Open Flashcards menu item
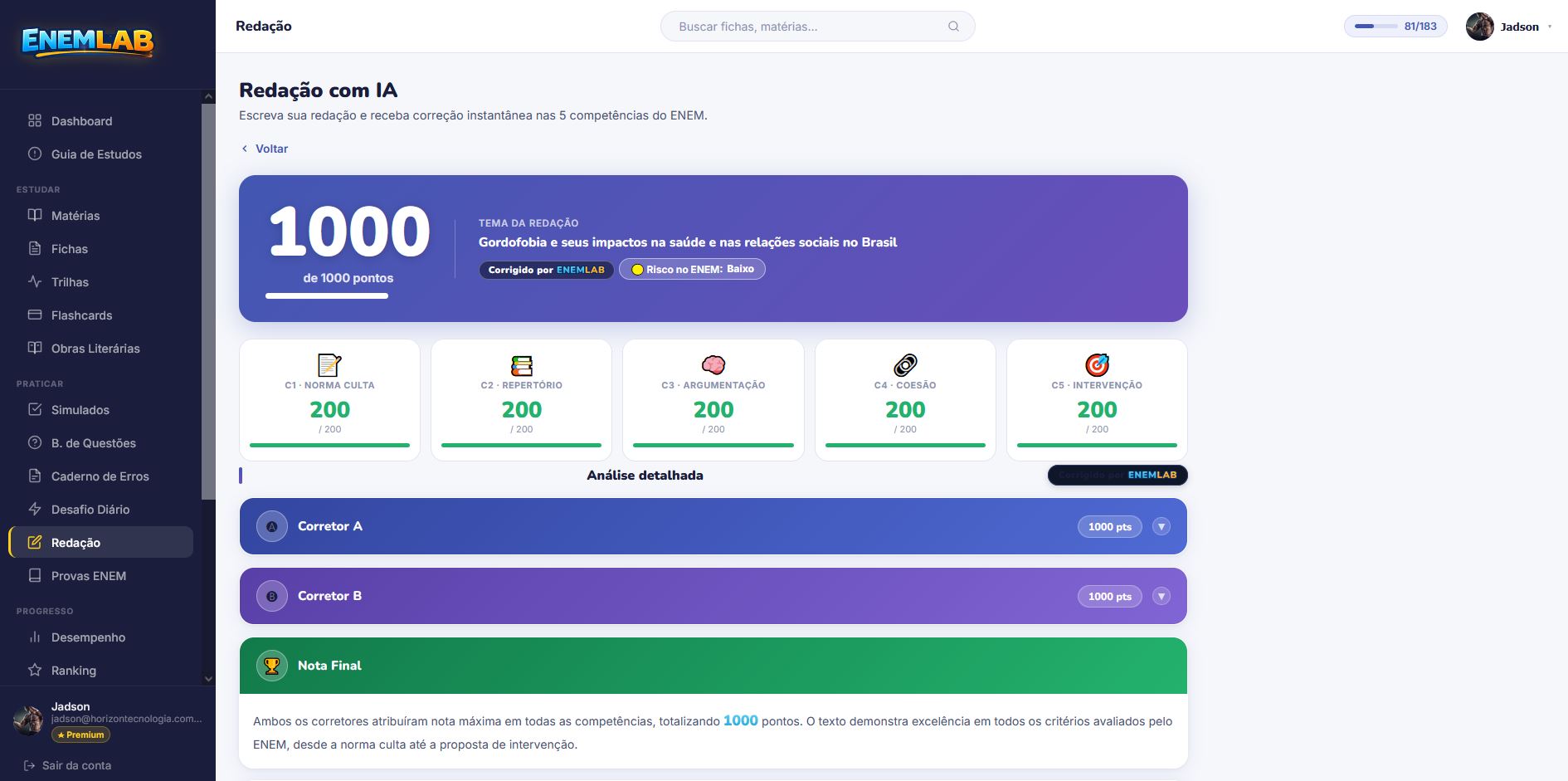The width and height of the screenshot is (1568, 781). pos(100,315)
